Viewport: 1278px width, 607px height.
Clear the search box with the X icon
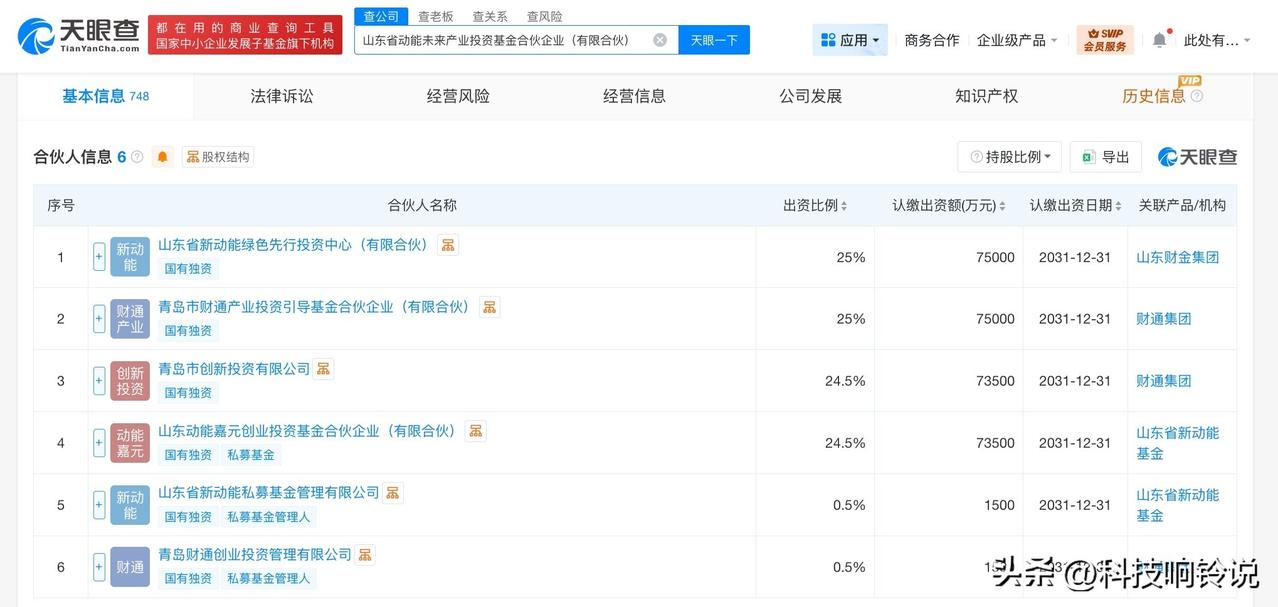660,40
